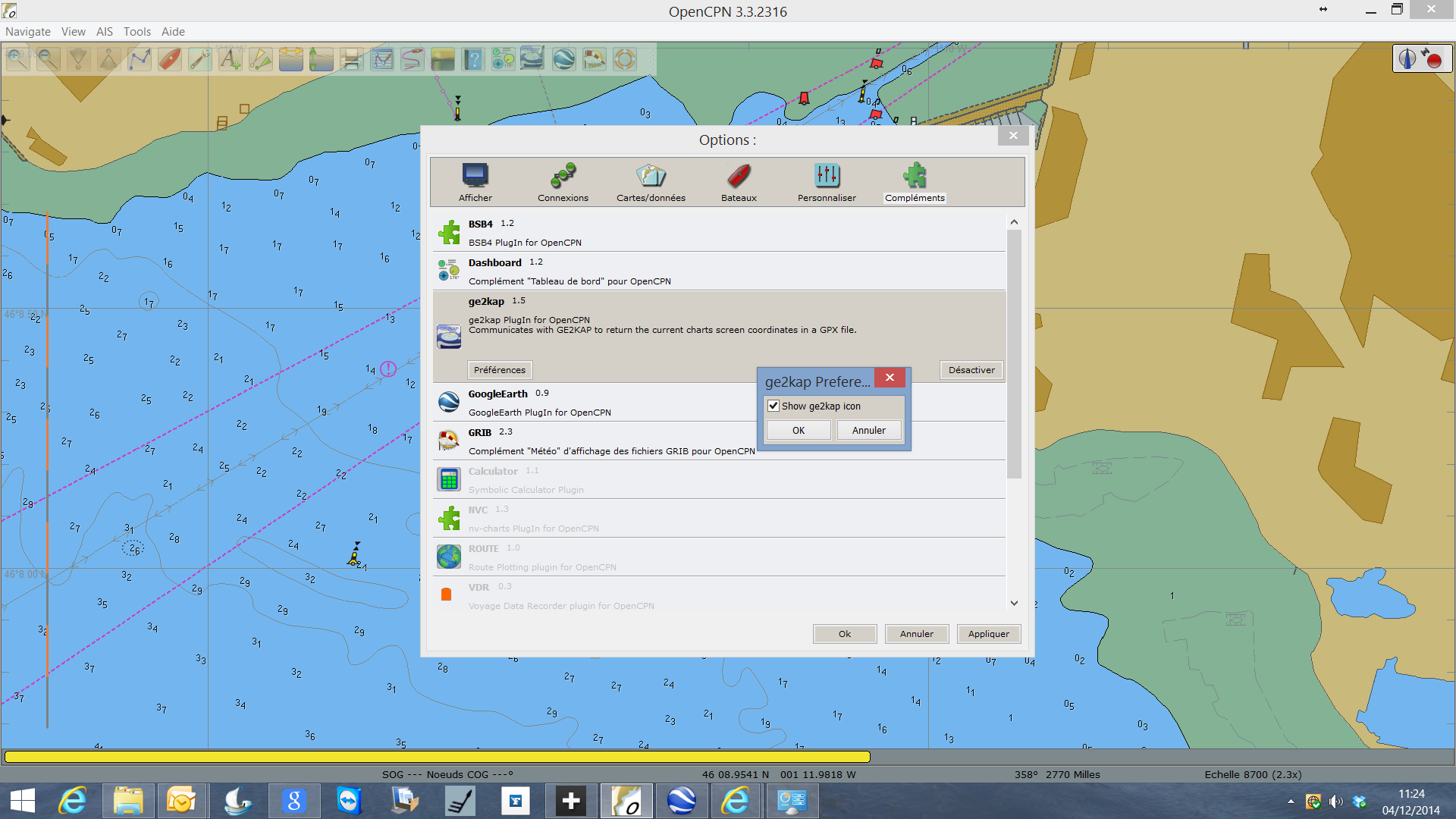Viewport: 1456px width, 819px height.
Task: Open TeamViewer from the Windows taskbar
Action: (349, 801)
